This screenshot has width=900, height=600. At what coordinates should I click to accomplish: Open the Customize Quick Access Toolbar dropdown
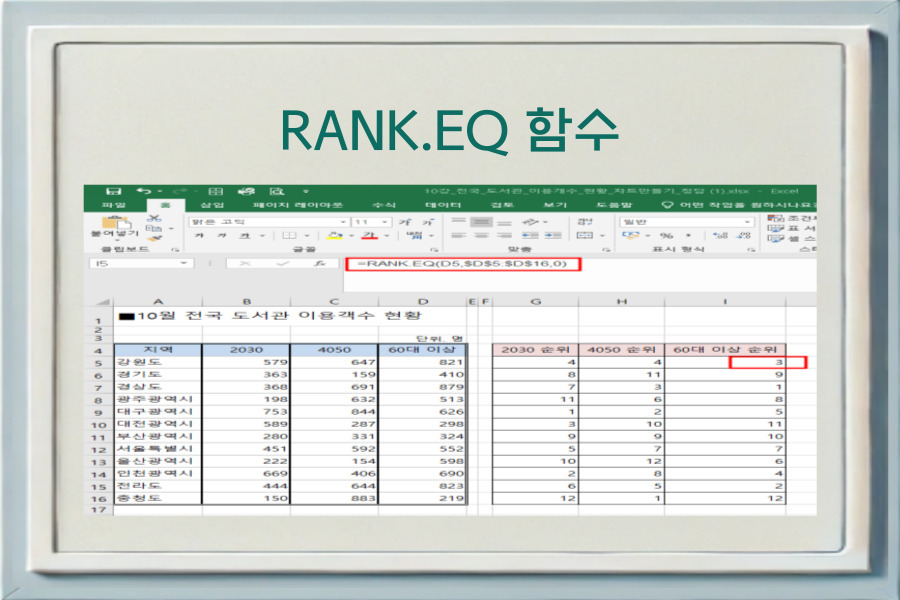(x=305, y=192)
